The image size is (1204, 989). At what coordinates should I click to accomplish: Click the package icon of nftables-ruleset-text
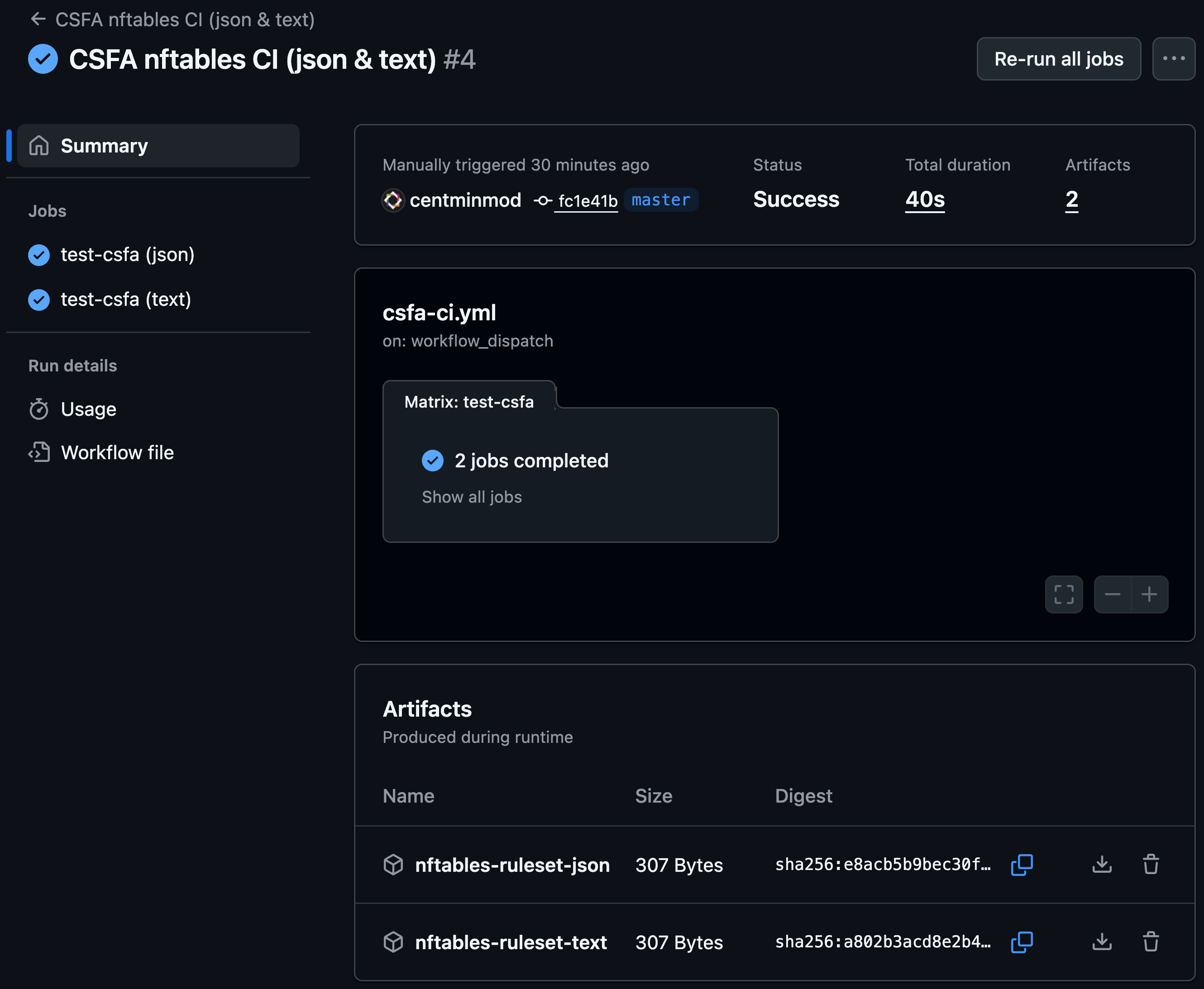pos(393,942)
